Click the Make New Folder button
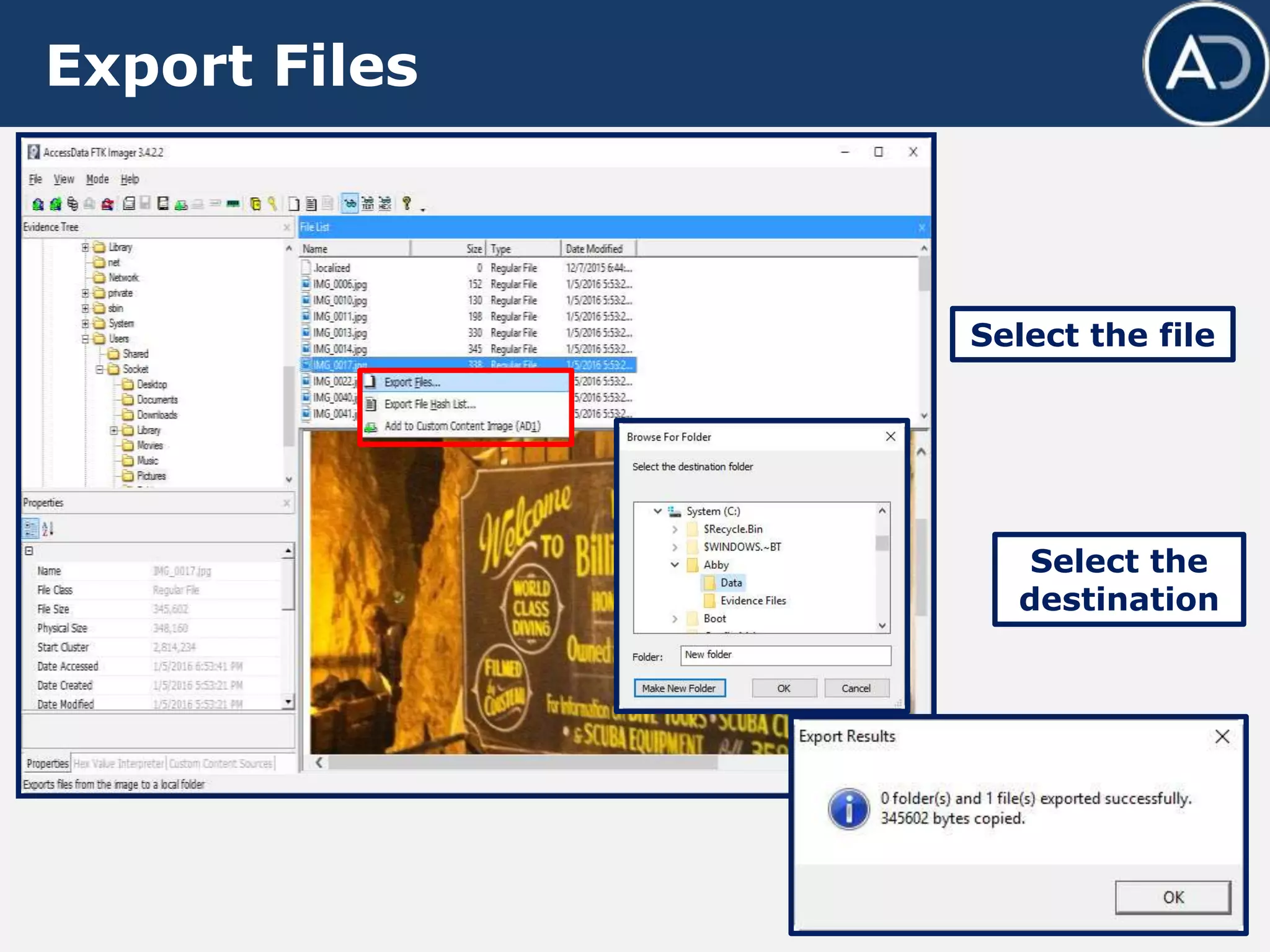The width and height of the screenshot is (1270, 952). tap(679, 688)
